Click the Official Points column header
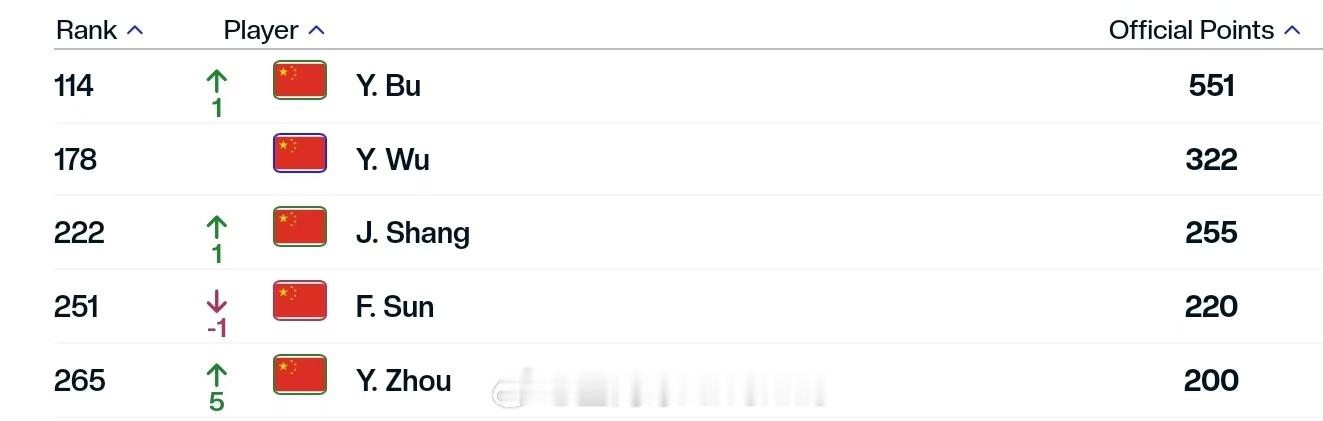 pos(1190,31)
